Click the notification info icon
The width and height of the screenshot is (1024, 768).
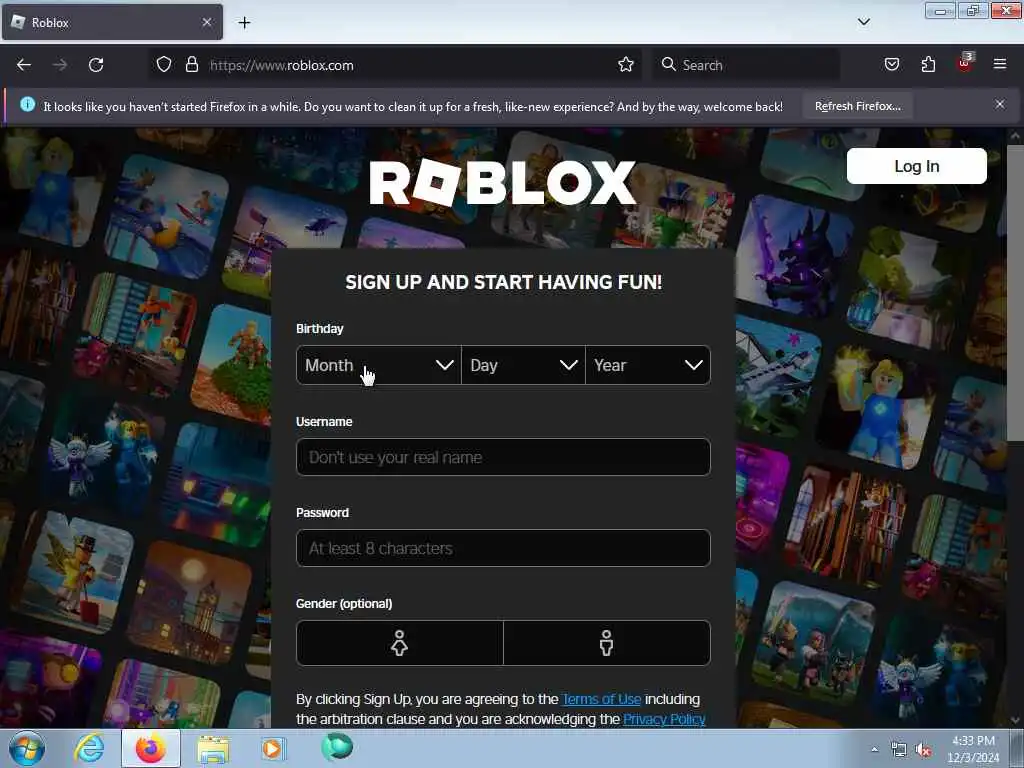tap(27, 104)
